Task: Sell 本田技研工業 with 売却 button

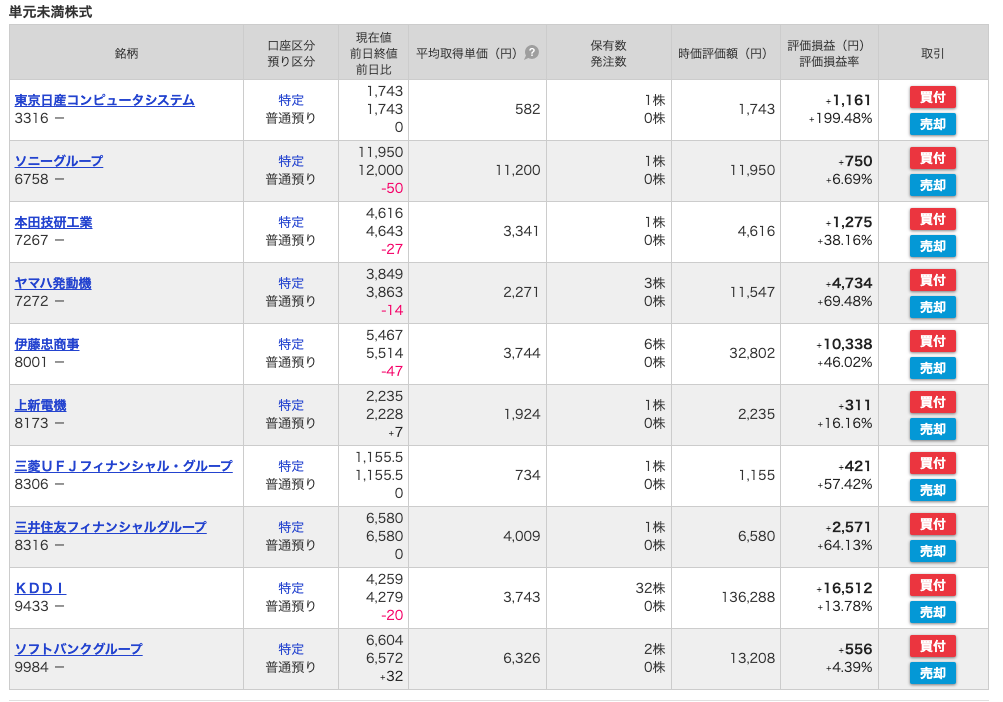Action: (933, 246)
